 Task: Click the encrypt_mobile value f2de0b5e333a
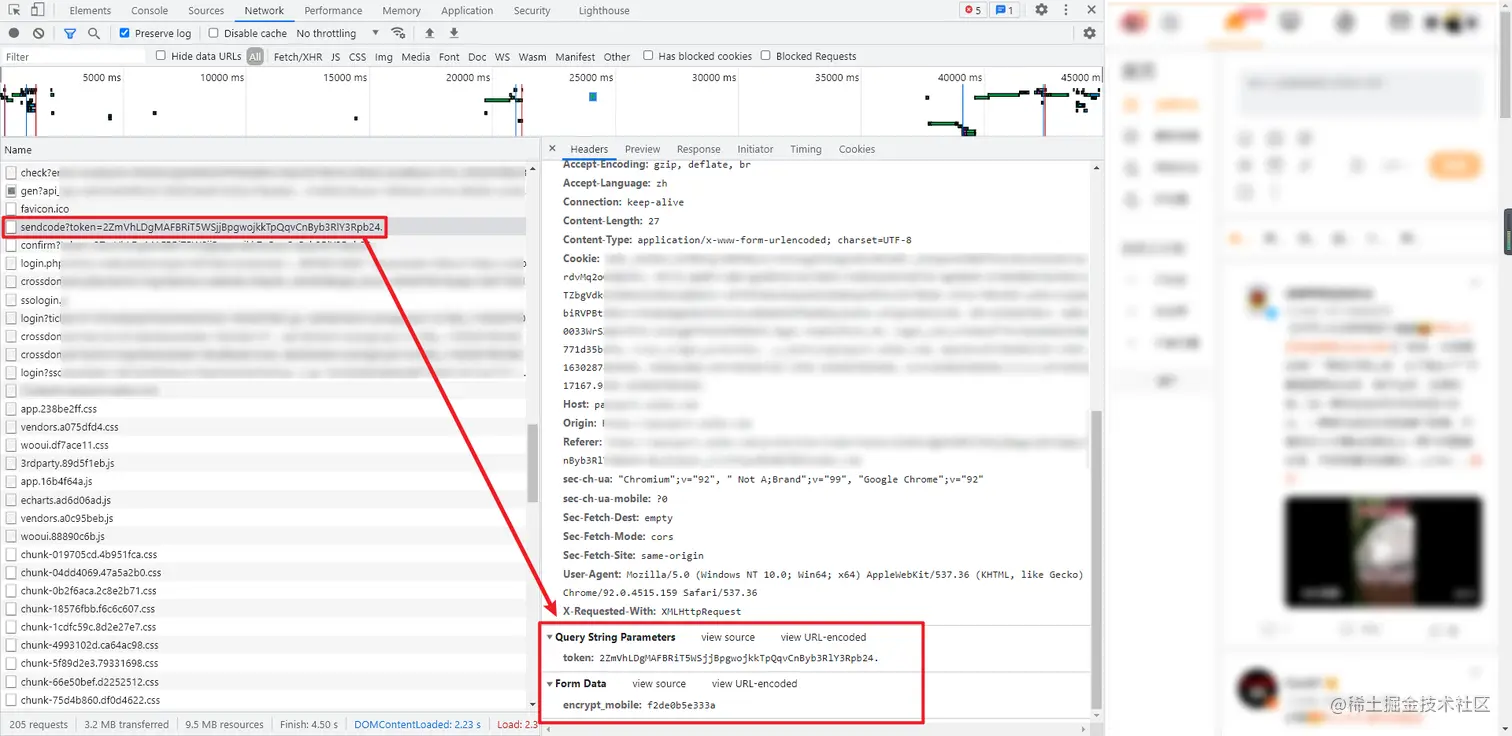(681, 705)
